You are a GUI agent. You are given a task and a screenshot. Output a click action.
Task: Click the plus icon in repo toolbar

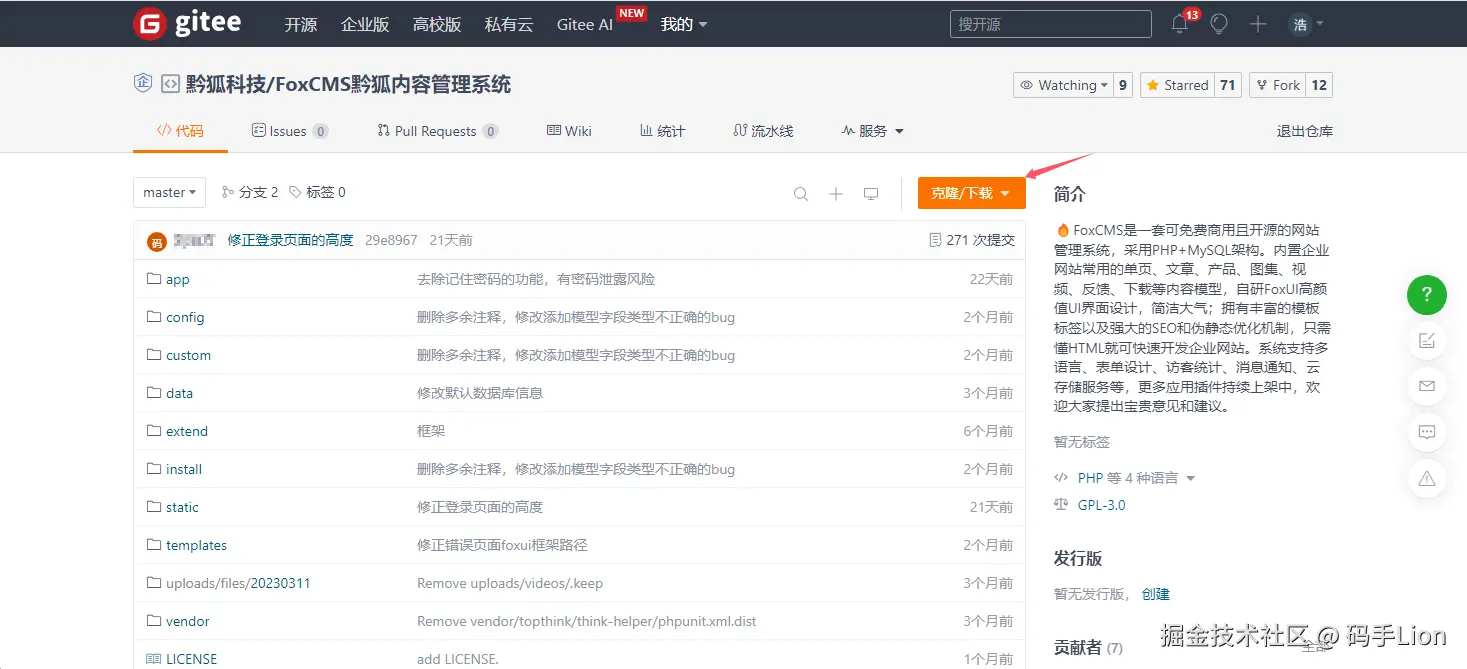coord(836,194)
